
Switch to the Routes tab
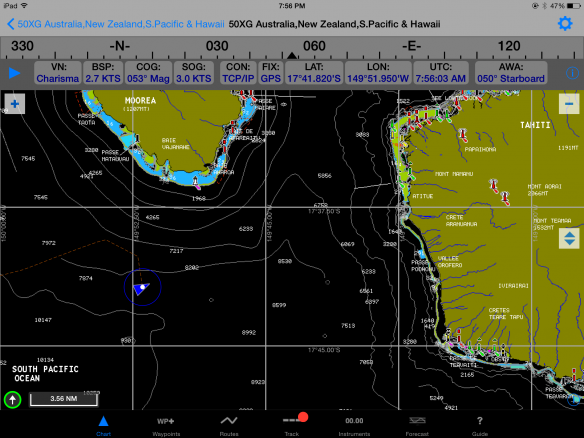tap(229, 426)
